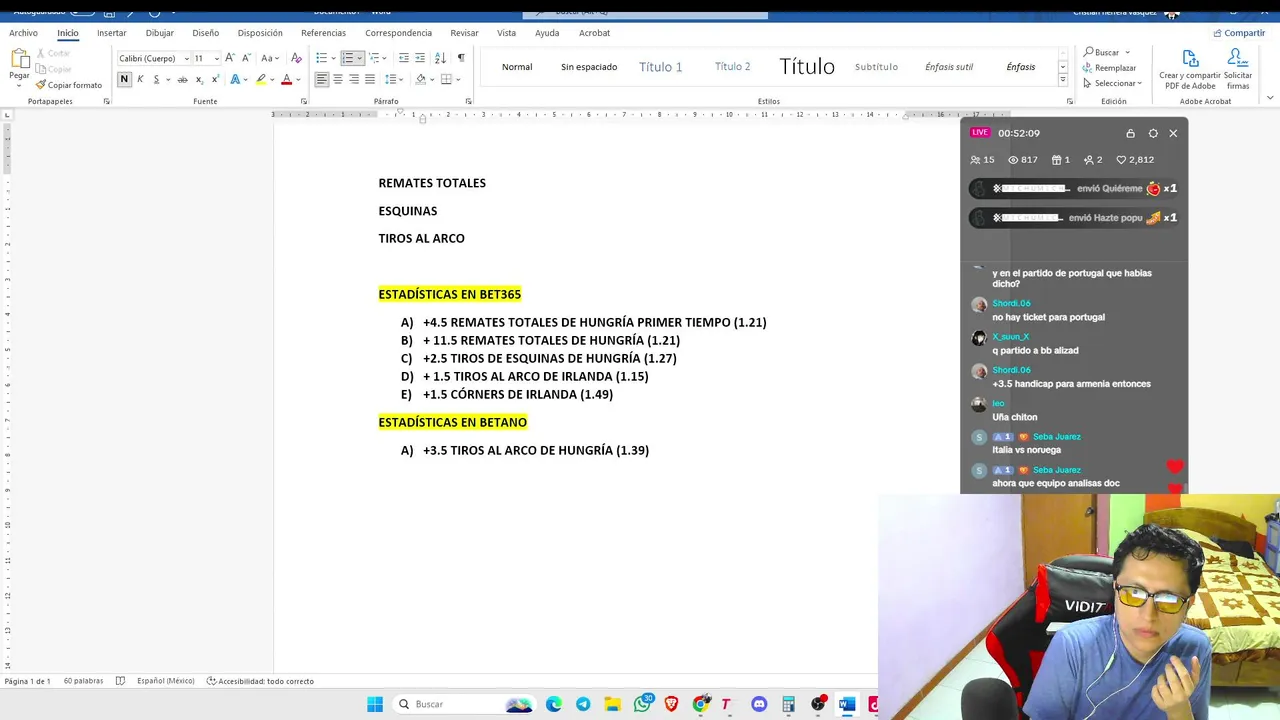Viewport: 1280px width, 720px height.
Task: Open the Archivo menu
Action: (x=23, y=33)
